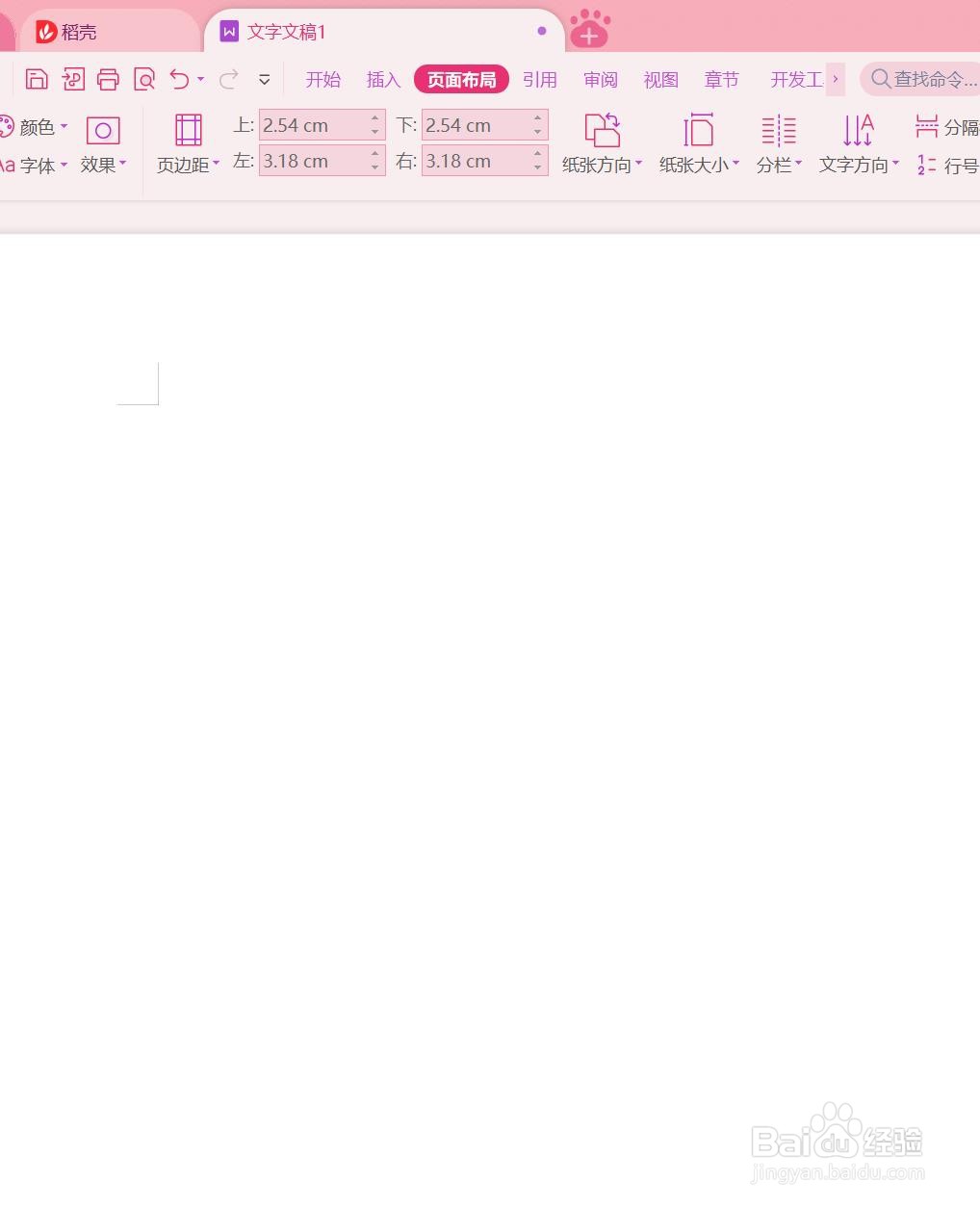Open Print Preview icon

(144, 79)
